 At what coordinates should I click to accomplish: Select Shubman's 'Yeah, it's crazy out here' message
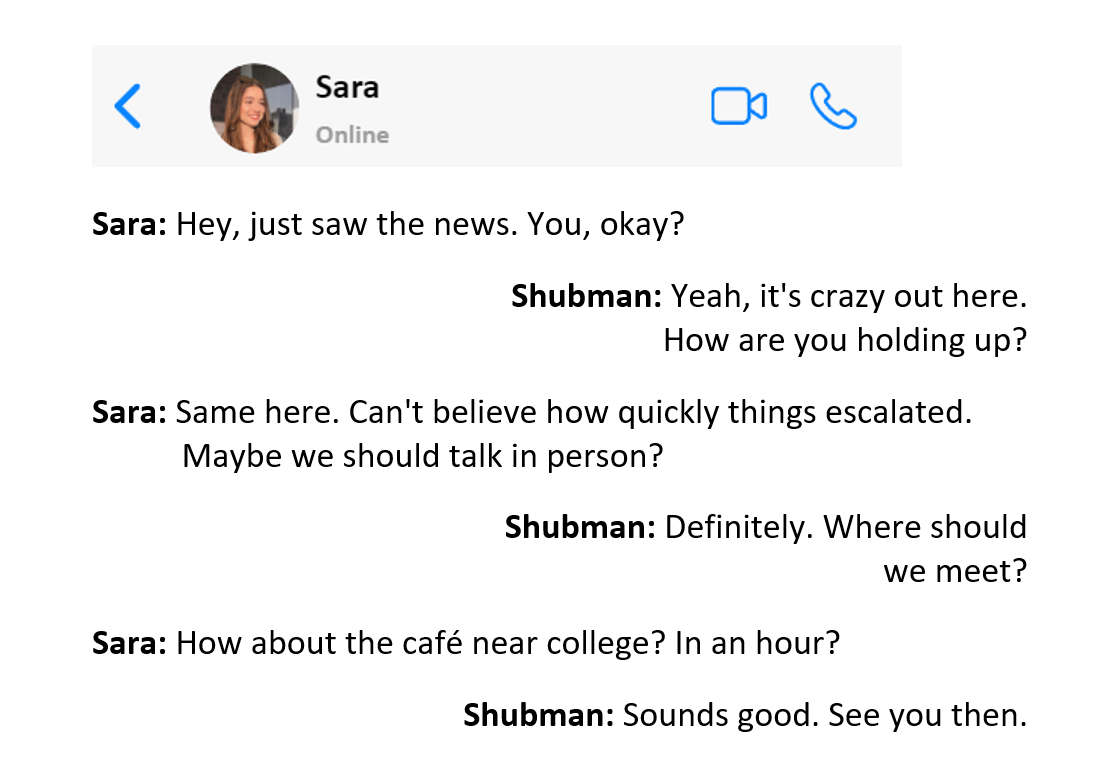(769, 297)
